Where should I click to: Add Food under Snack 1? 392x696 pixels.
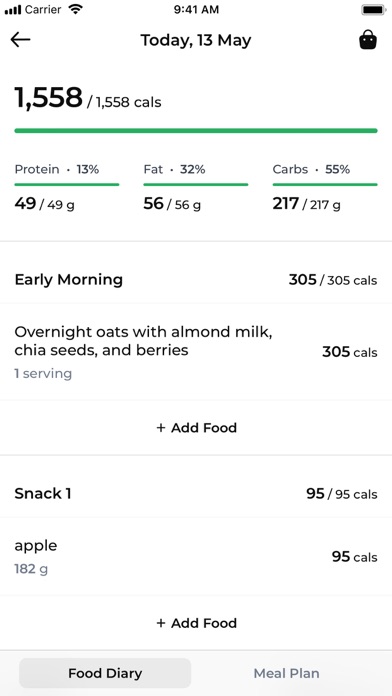tap(196, 623)
